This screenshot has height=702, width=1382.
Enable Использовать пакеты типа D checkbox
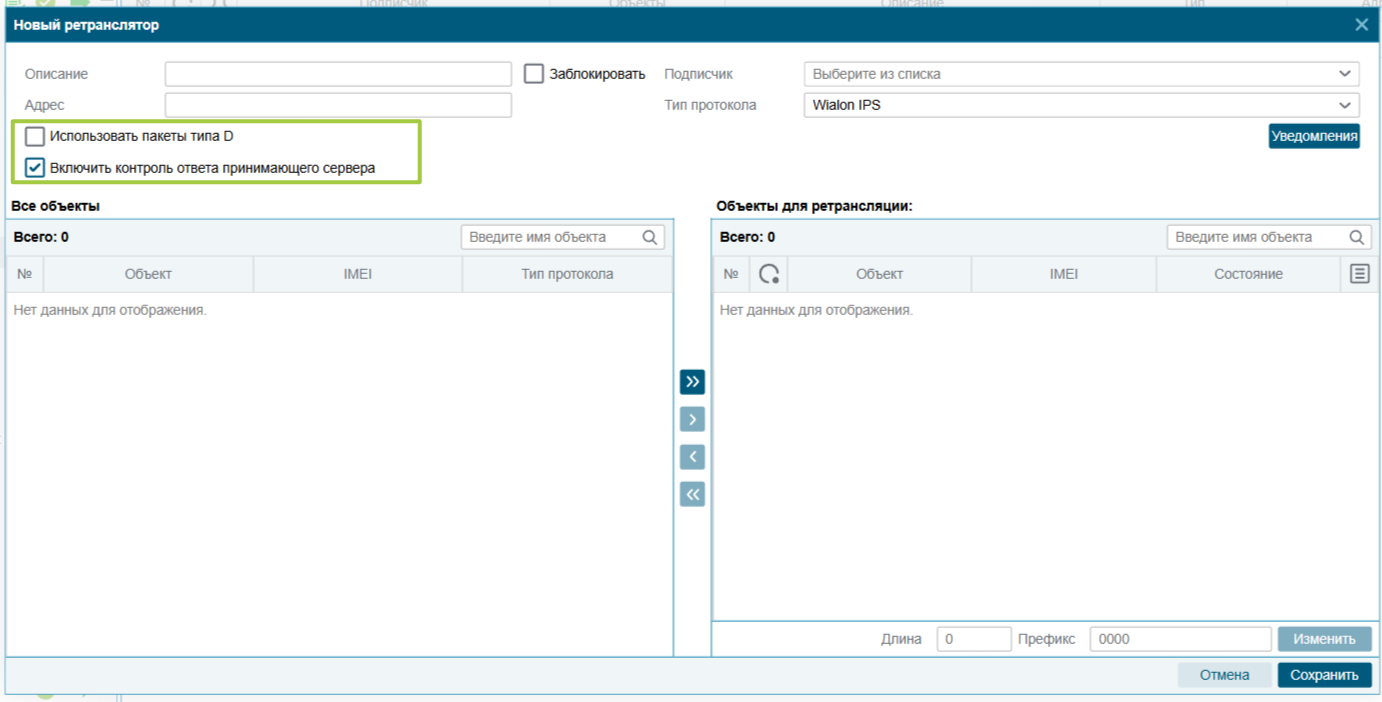tap(35, 137)
